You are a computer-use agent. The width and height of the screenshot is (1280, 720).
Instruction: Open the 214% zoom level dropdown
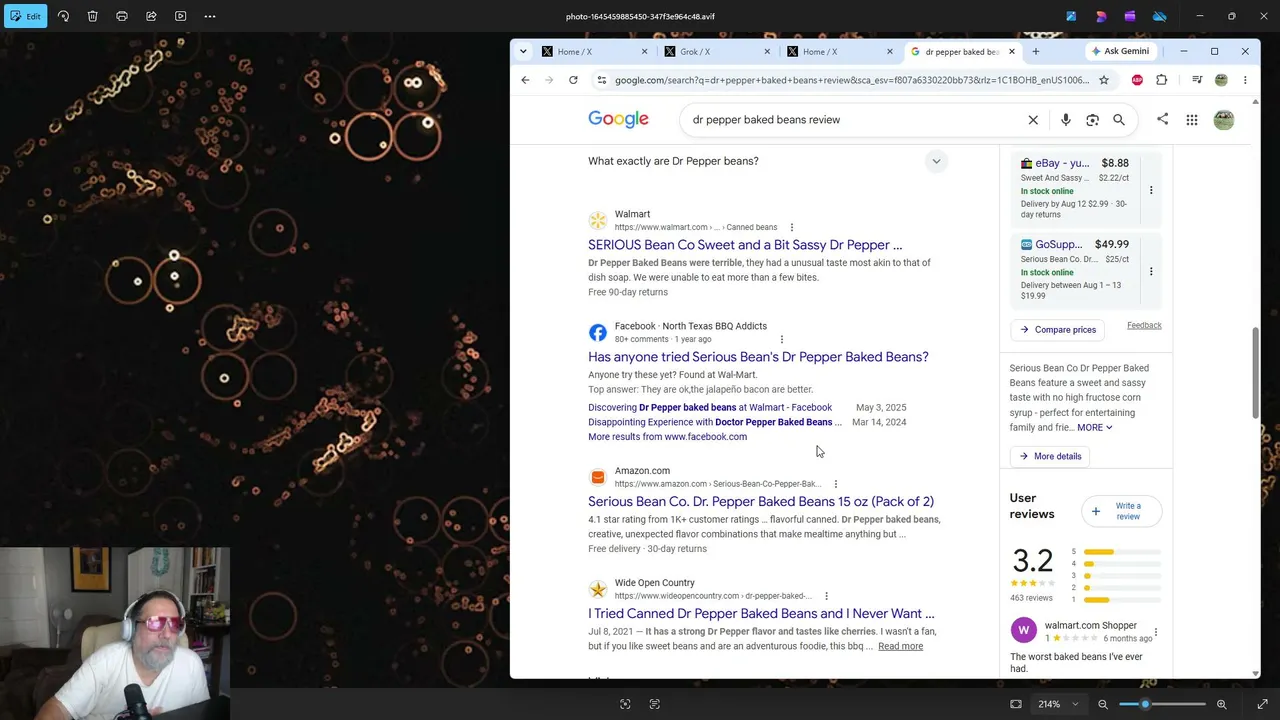coord(1058,704)
